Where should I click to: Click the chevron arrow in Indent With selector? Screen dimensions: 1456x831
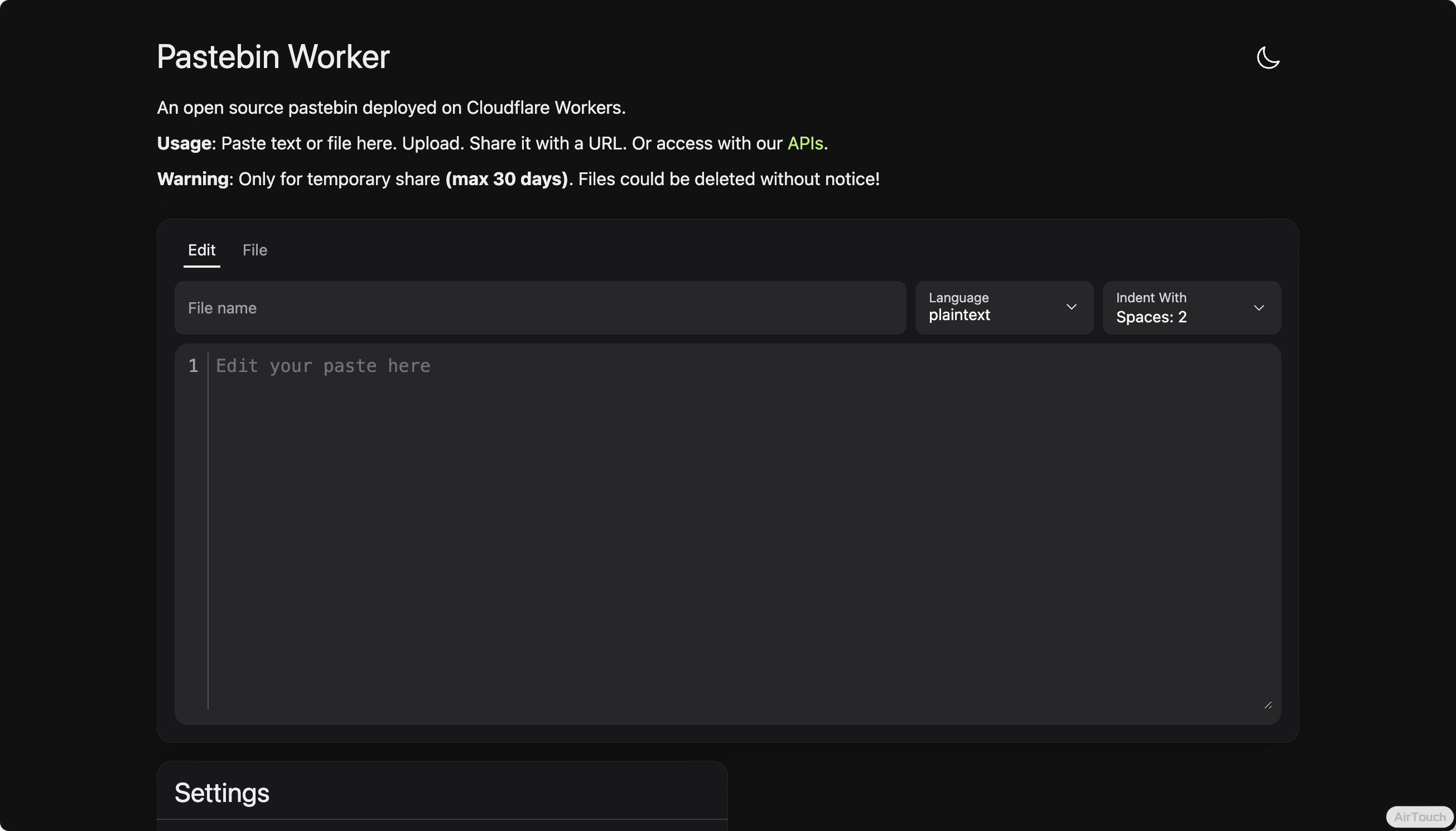pyautogui.click(x=1259, y=308)
